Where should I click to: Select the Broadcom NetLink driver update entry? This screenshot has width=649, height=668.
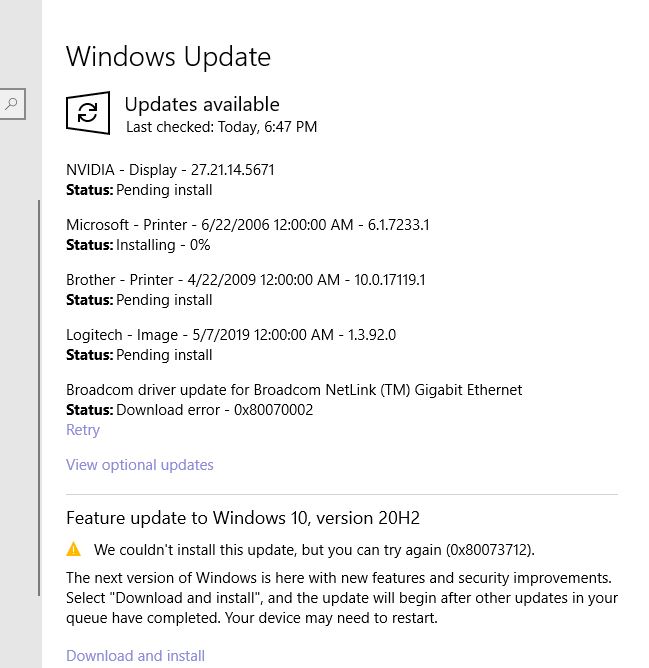pyautogui.click(x=294, y=390)
